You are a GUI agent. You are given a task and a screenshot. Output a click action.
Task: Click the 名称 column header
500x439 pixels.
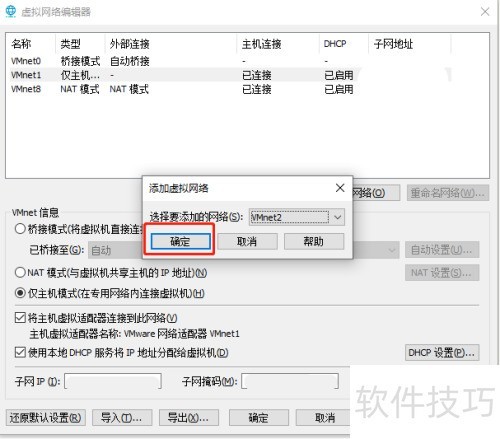click(31, 44)
